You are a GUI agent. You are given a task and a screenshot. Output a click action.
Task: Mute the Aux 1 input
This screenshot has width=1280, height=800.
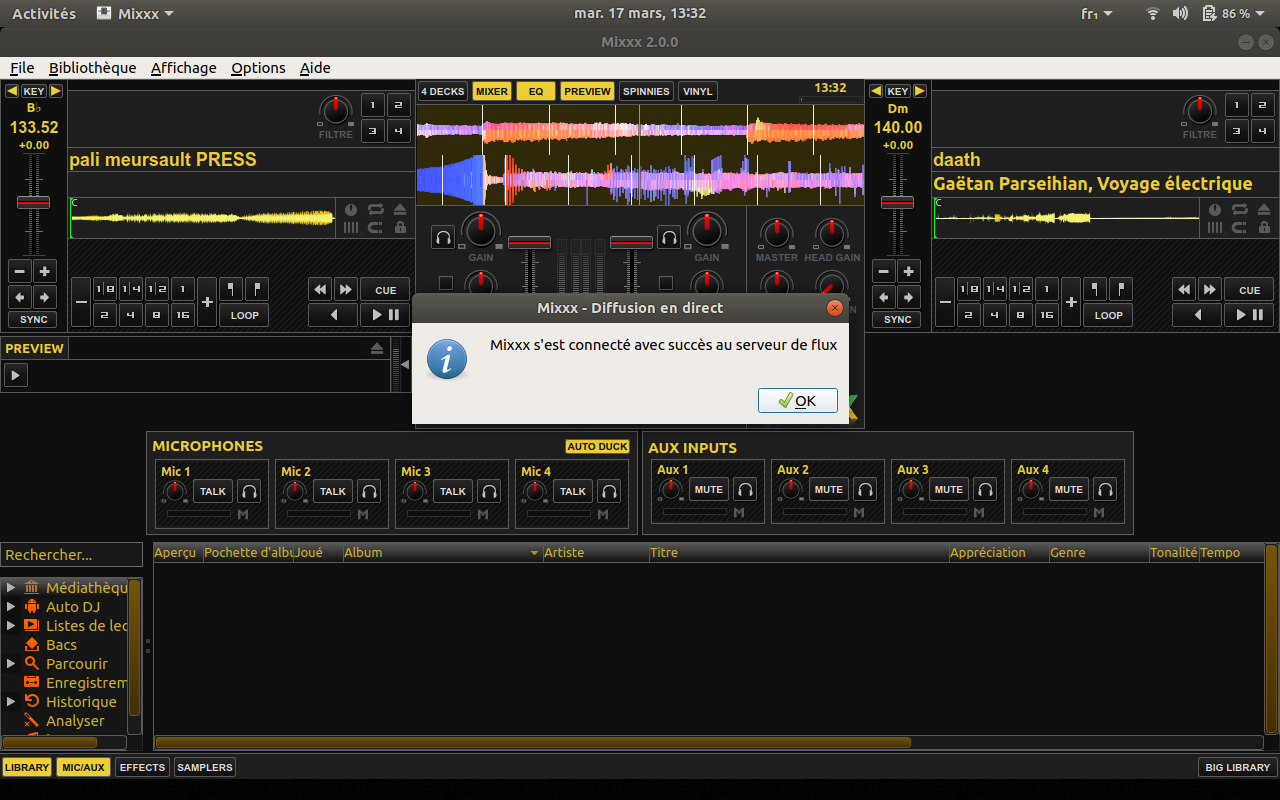pyautogui.click(x=709, y=490)
